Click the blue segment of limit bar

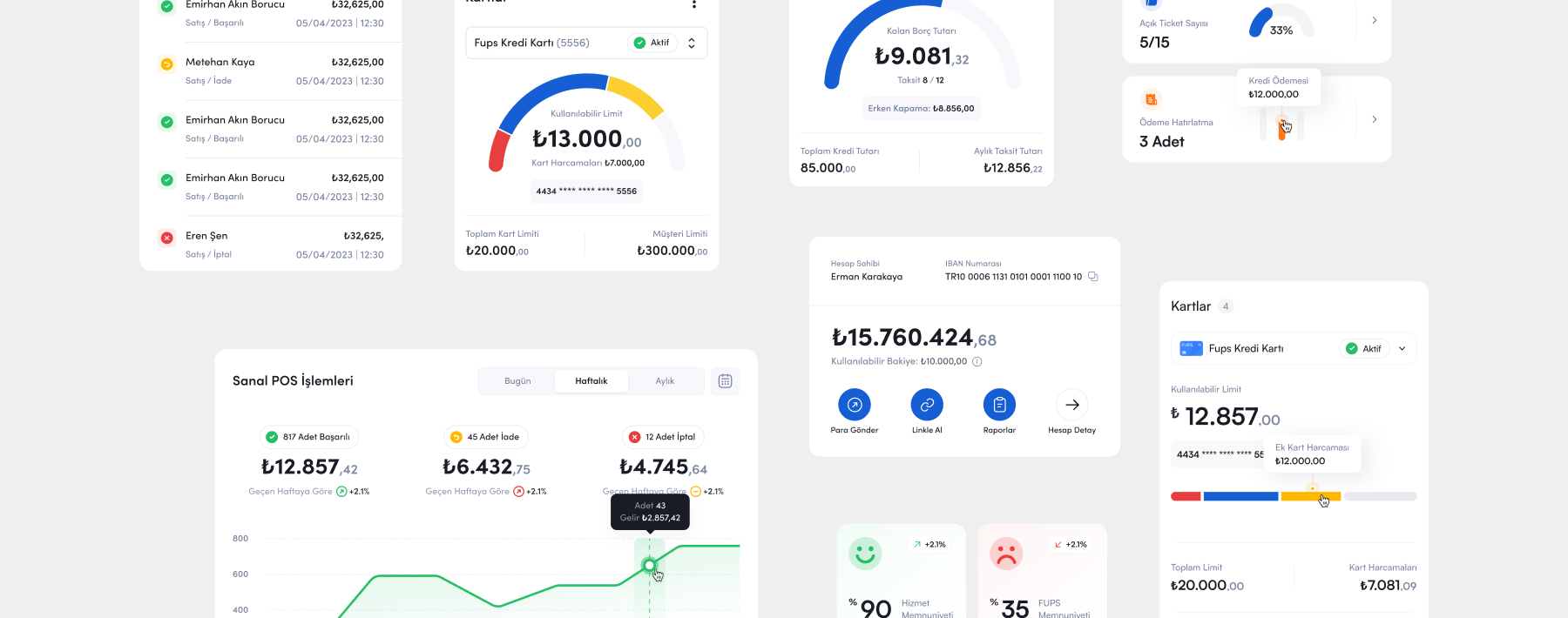[x=1240, y=497]
